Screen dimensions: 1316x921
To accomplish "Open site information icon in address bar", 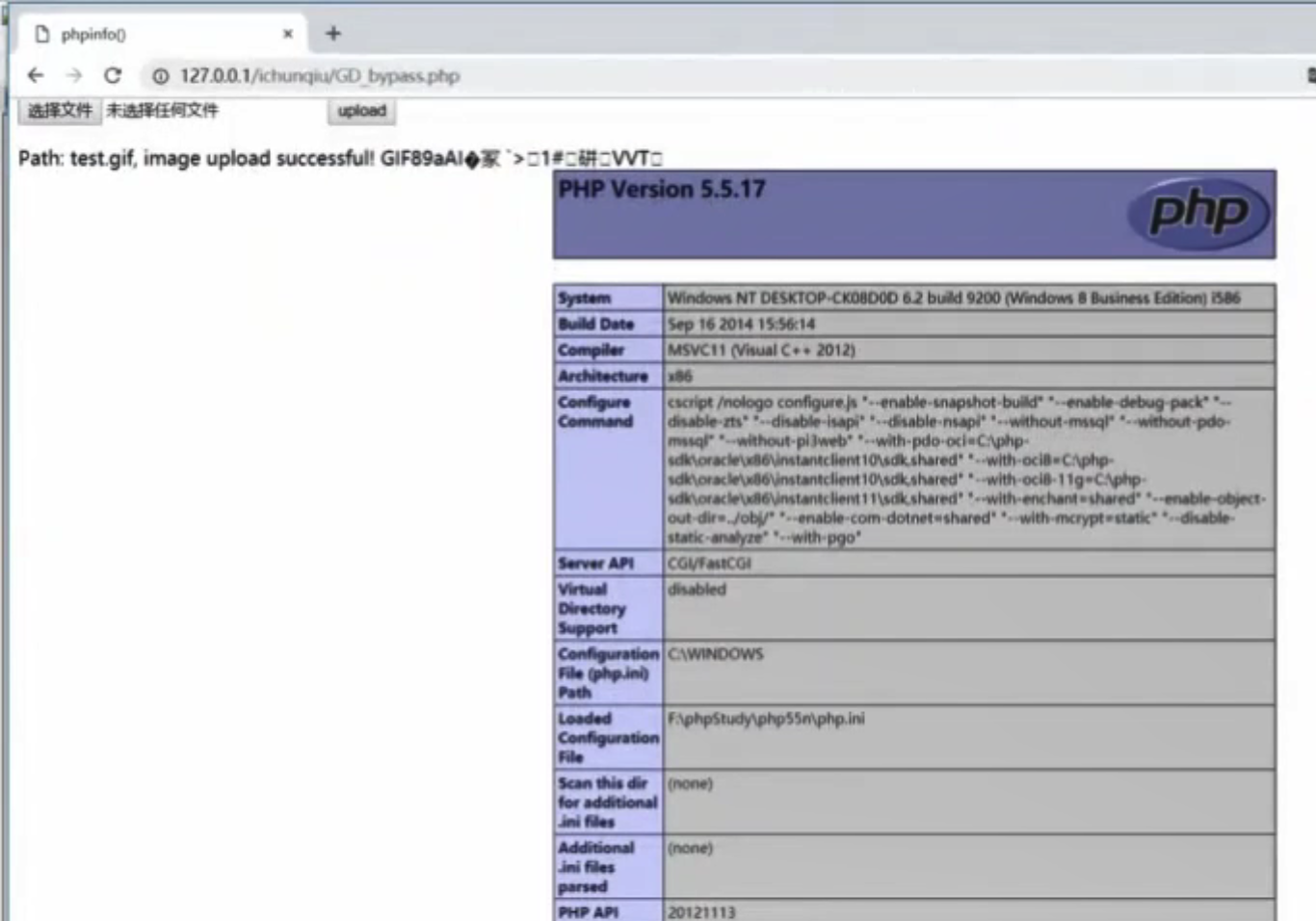I will 161,76.
